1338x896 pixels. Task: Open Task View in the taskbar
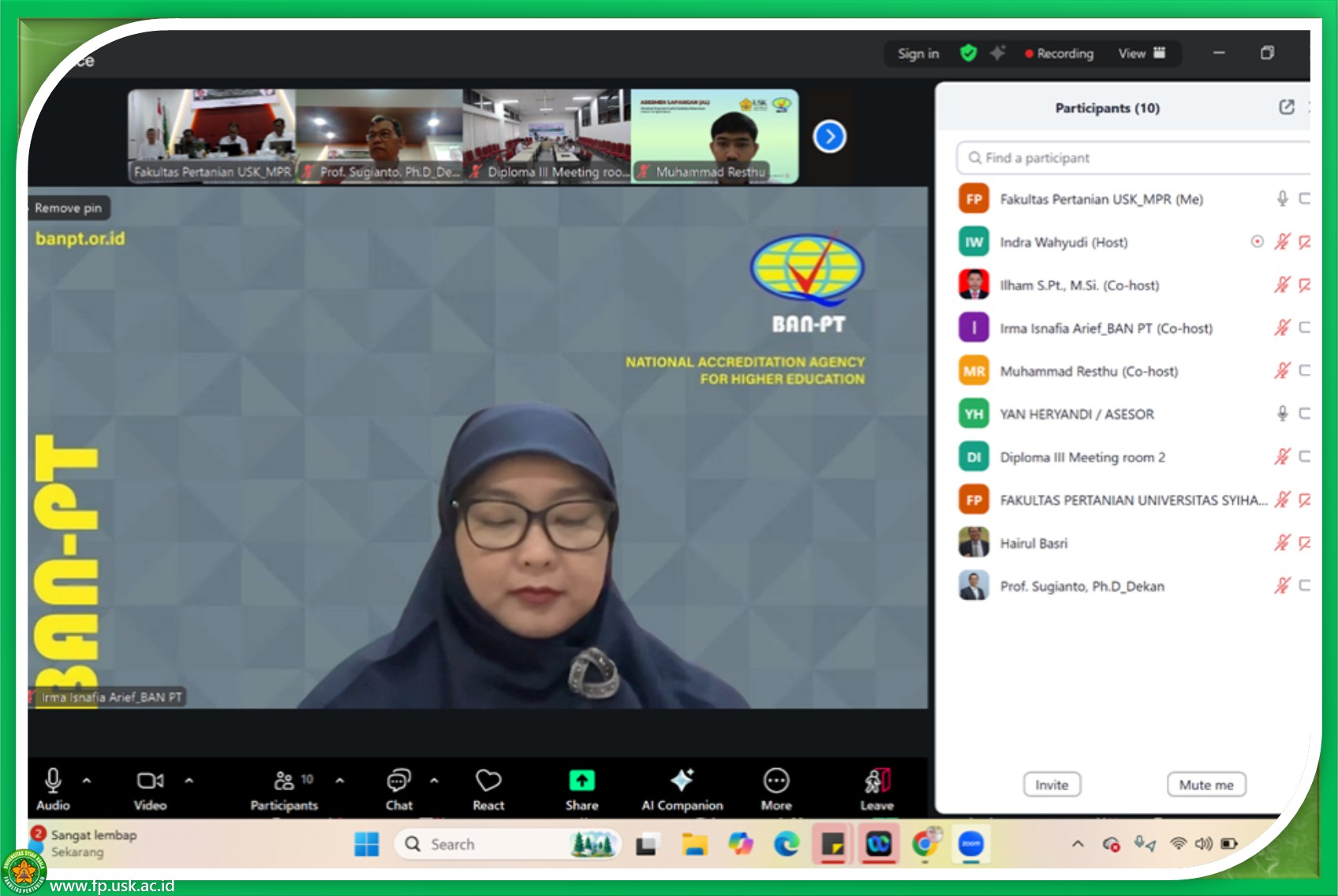tap(647, 845)
